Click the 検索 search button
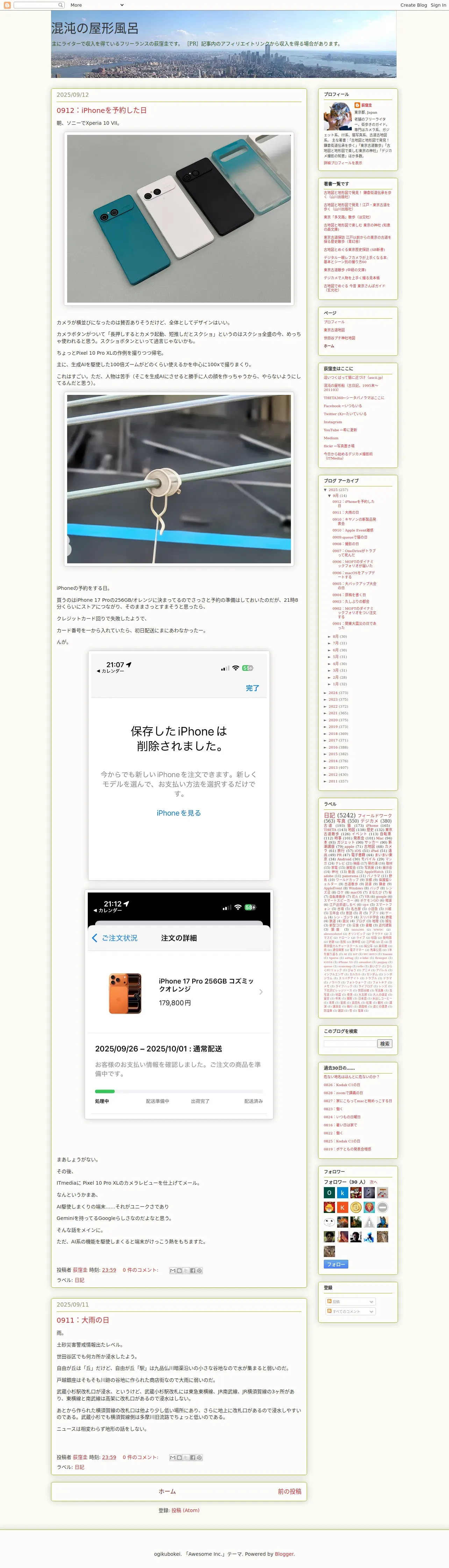 click(x=385, y=1043)
